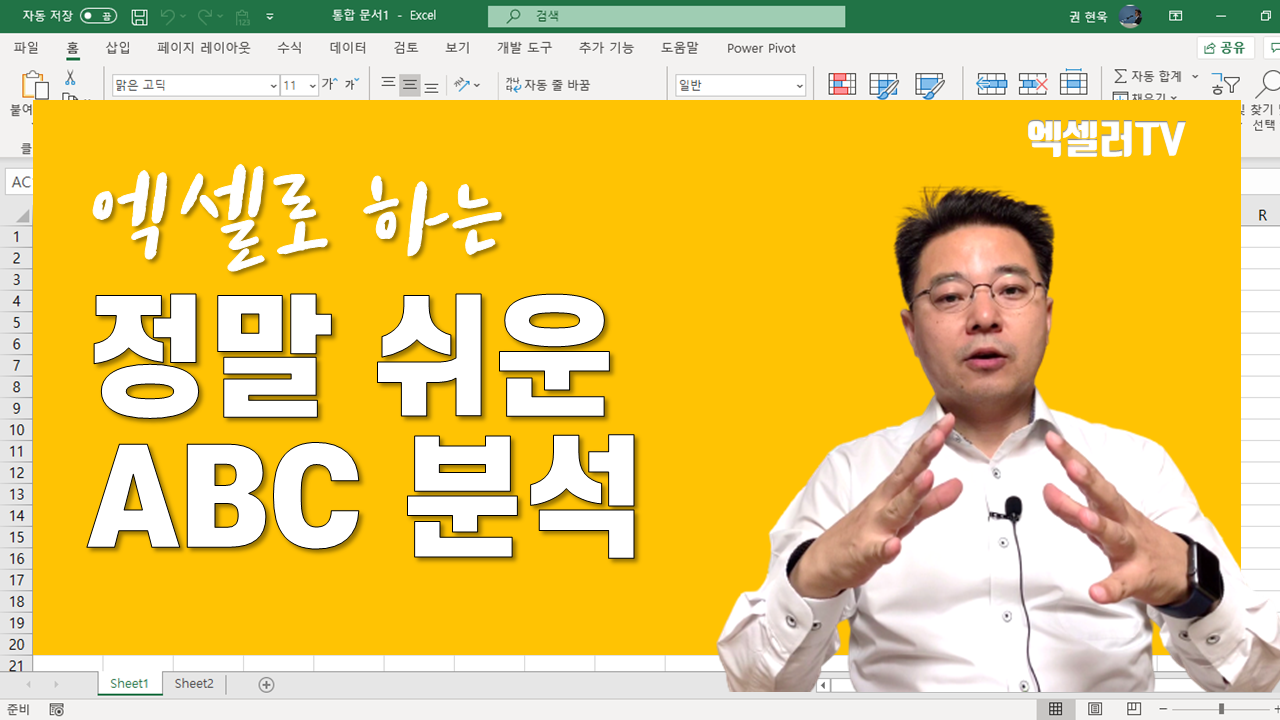1280x720 pixels.
Task: Click the Delete Cells icon
Action: 1032,85
